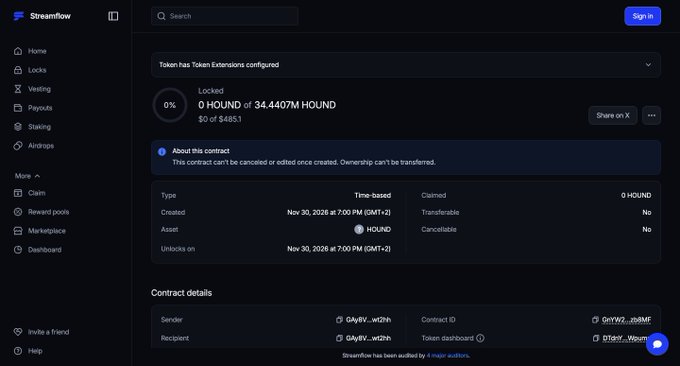680x366 pixels.
Task: Go to Locks in the sidebar
Action: [x=37, y=70]
